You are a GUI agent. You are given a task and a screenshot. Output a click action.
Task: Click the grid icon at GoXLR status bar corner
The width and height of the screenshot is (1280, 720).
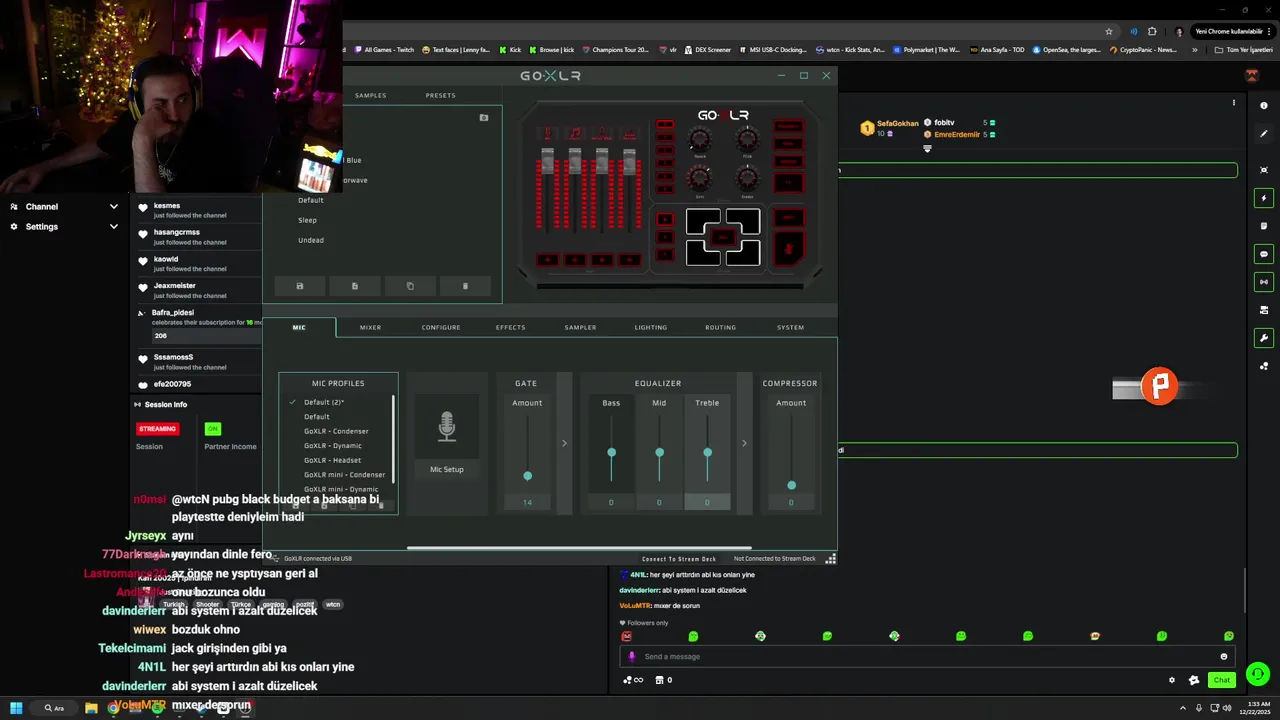830,559
